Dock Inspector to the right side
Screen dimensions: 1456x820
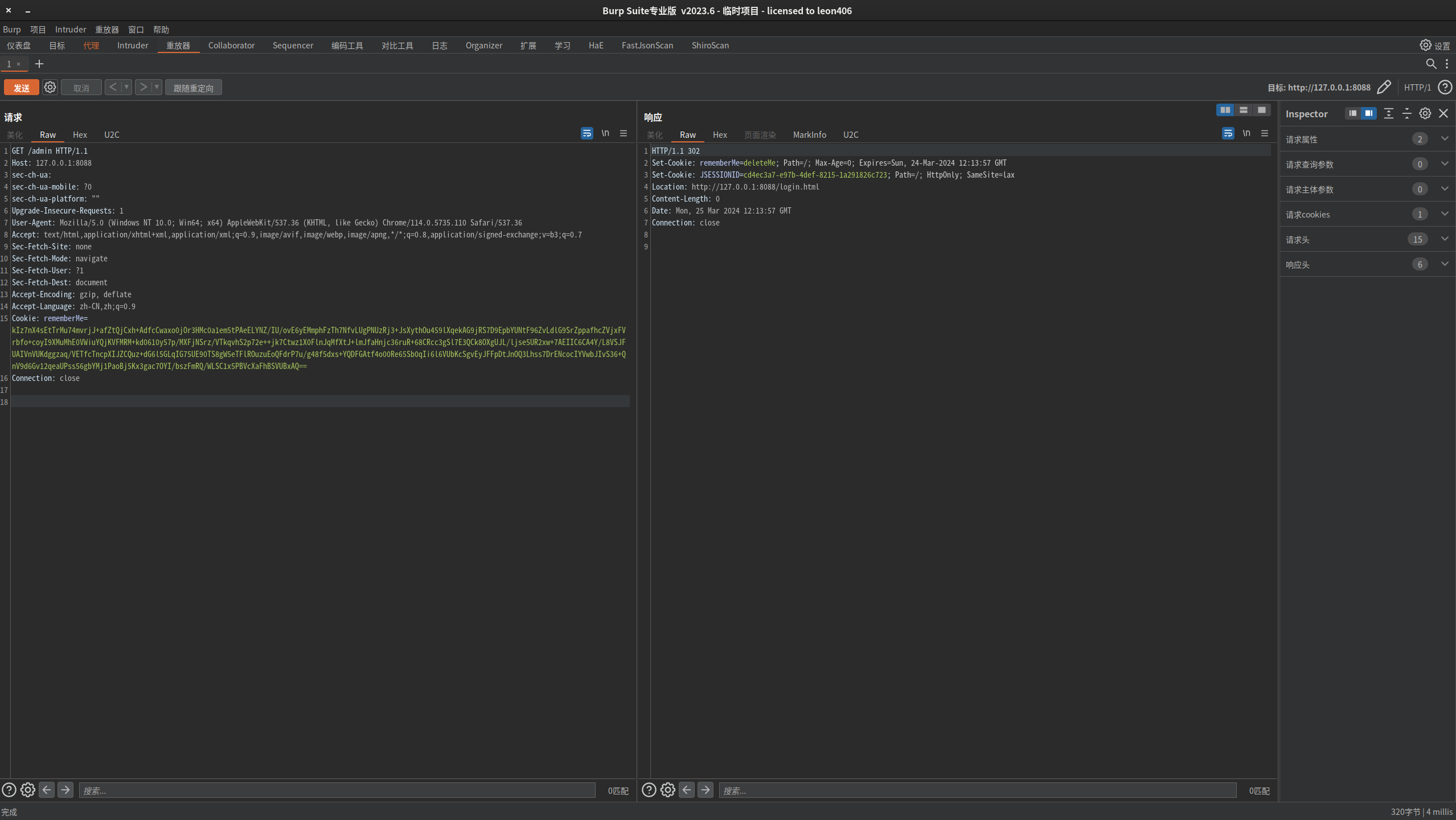[x=1368, y=113]
